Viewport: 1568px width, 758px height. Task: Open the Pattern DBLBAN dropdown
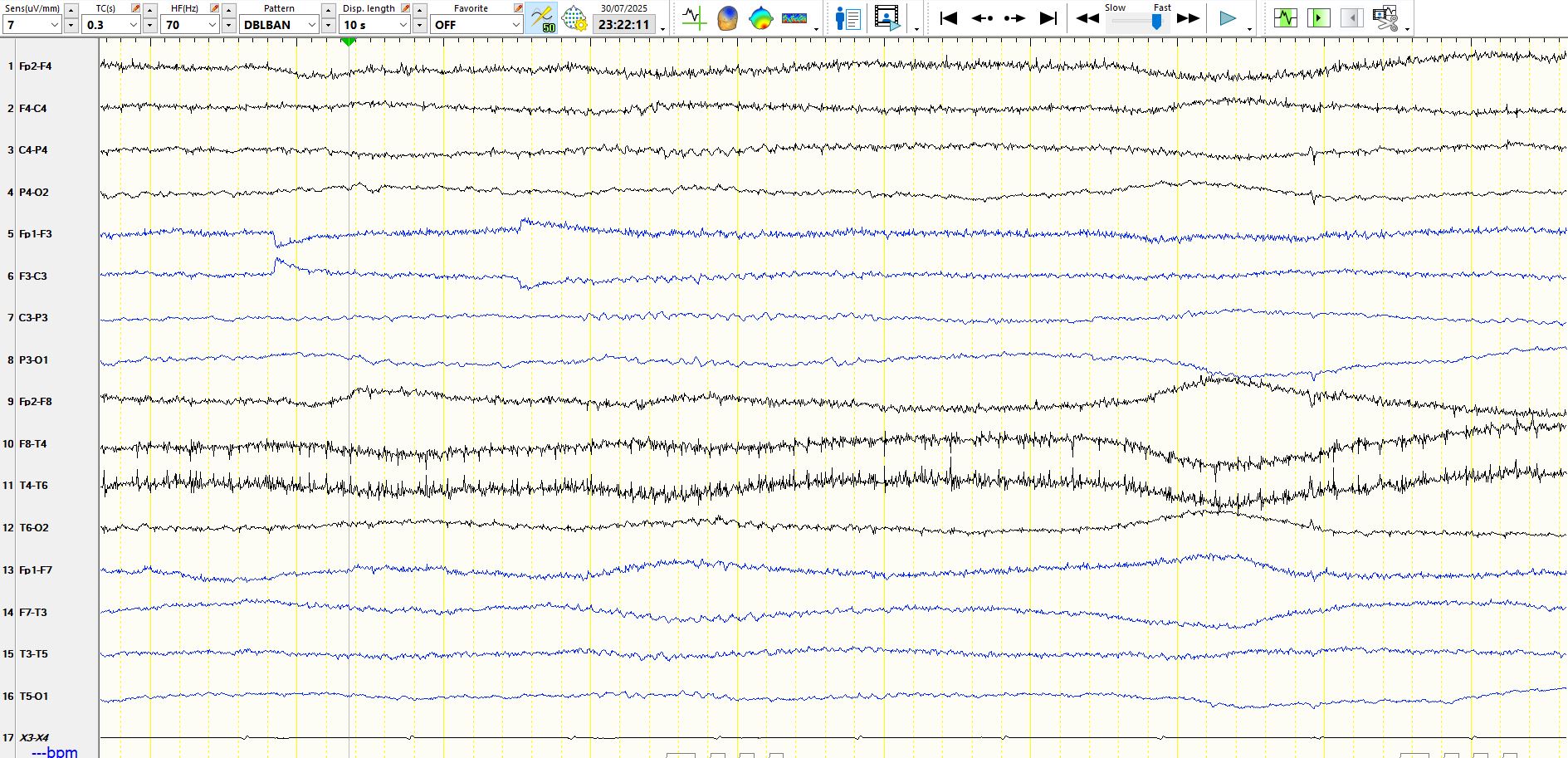point(311,25)
